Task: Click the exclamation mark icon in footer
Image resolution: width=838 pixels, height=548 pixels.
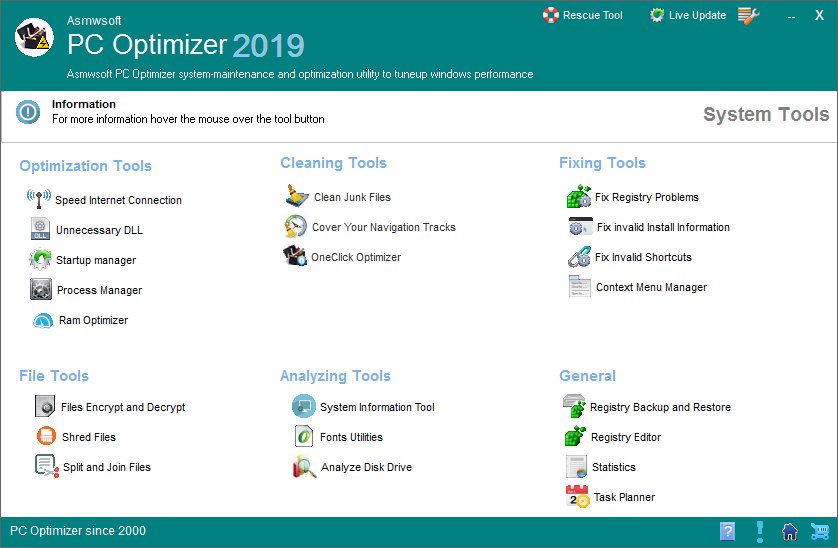Action: [759, 531]
